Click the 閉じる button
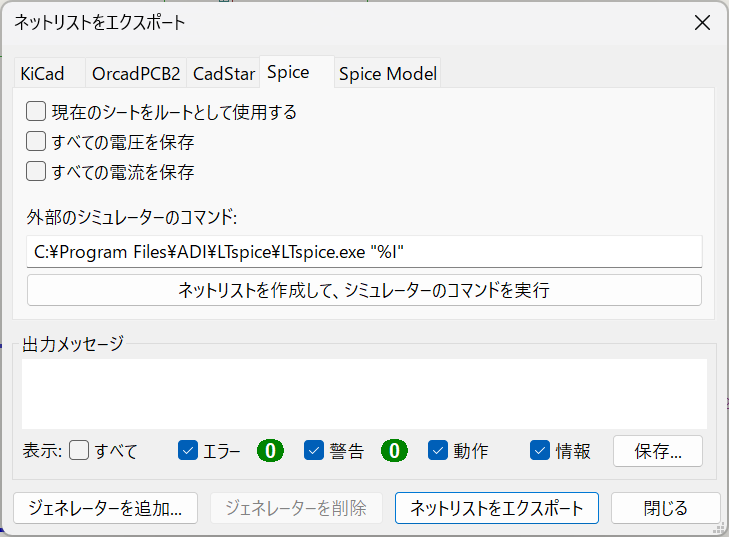 tap(665, 508)
